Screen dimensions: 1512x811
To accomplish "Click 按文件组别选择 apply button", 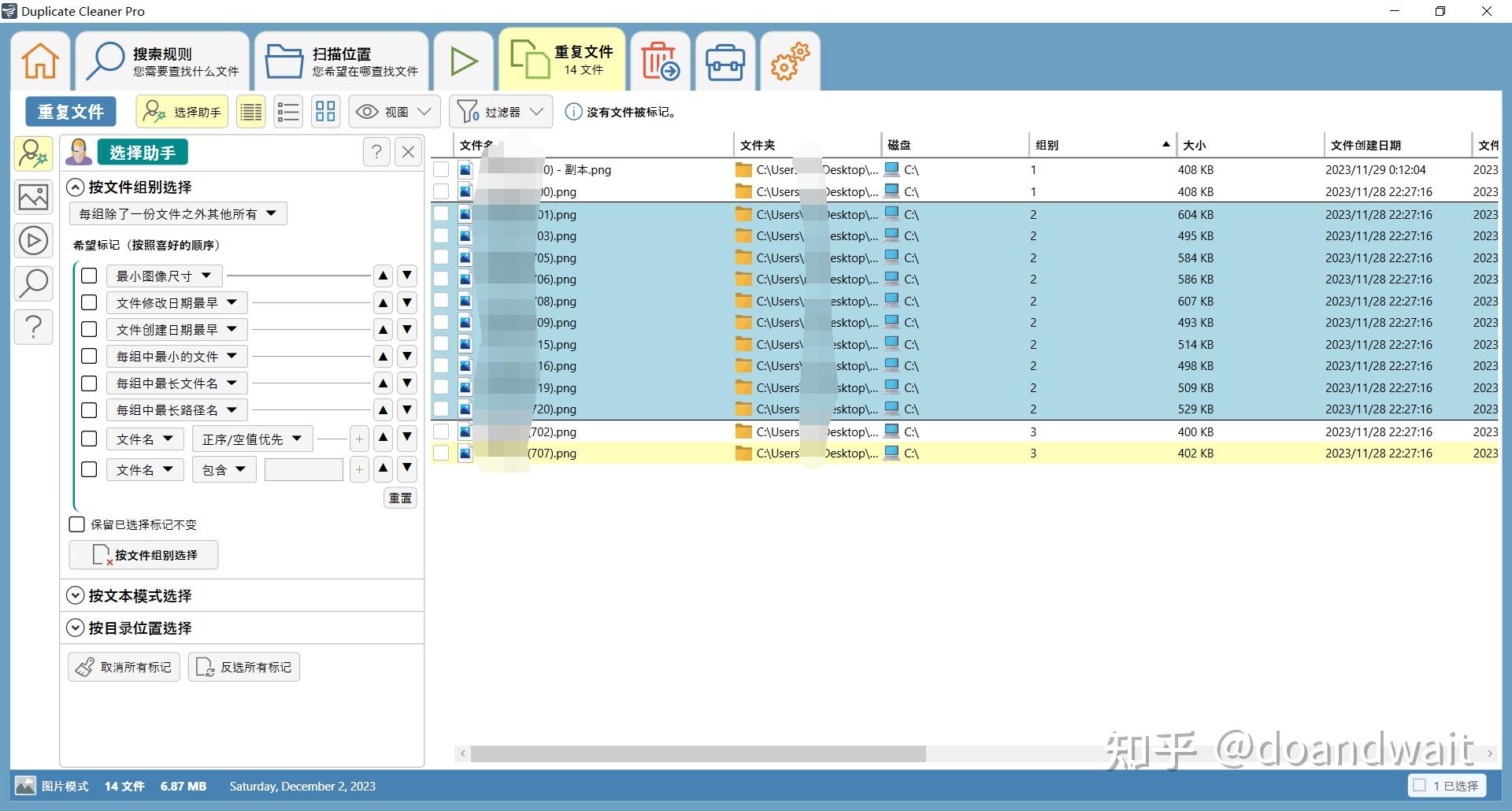I will coord(143,555).
